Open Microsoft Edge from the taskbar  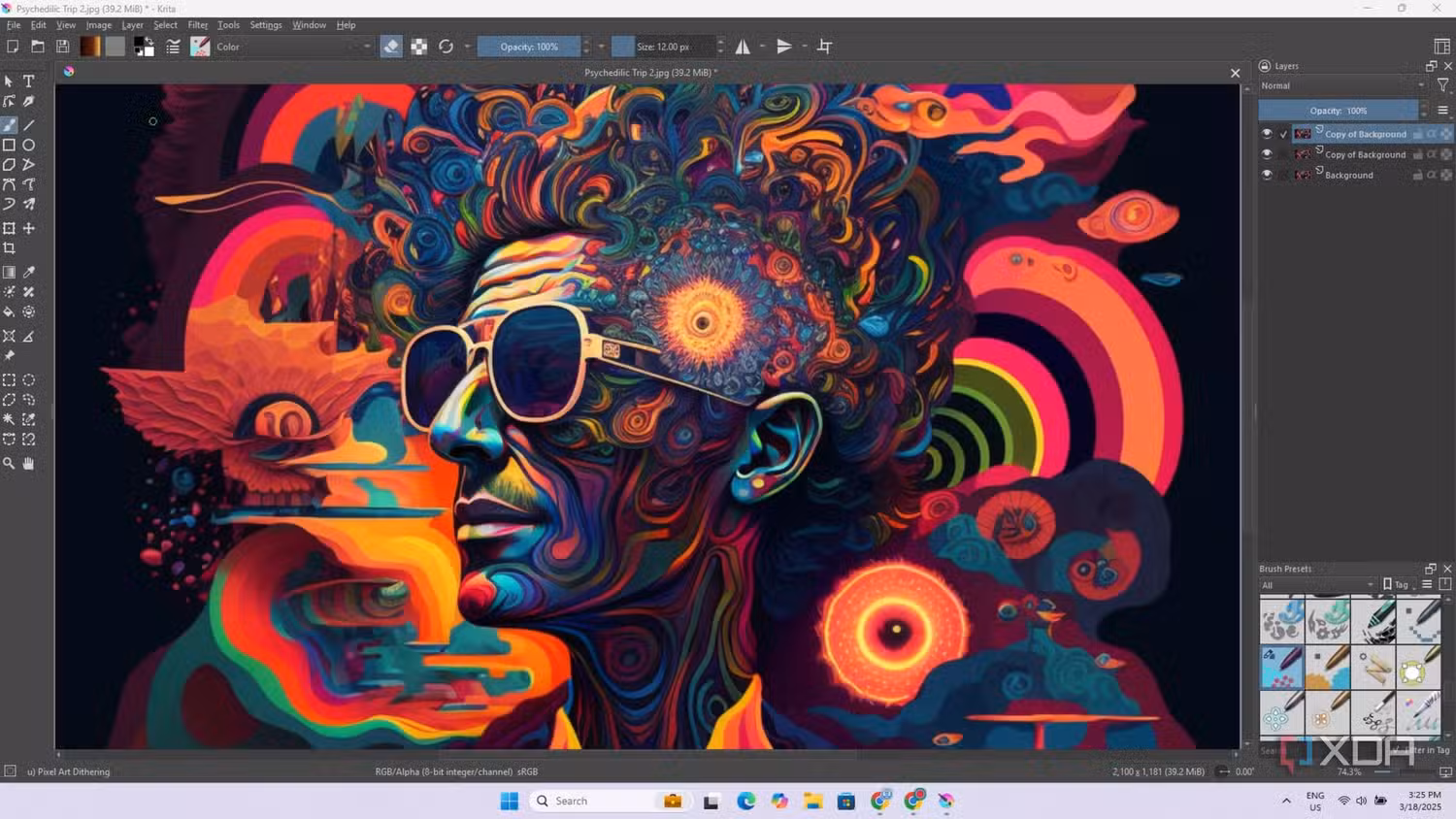[x=745, y=801]
